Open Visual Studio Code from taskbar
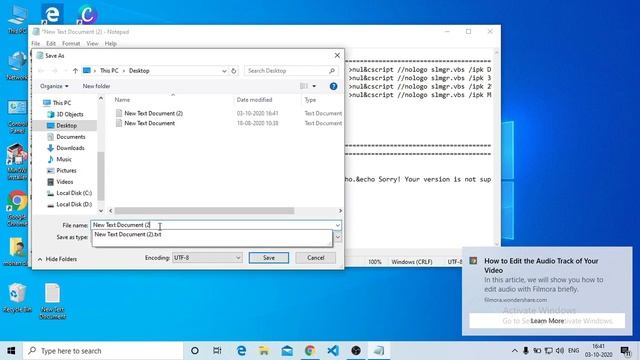The image size is (640, 360). [333, 351]
